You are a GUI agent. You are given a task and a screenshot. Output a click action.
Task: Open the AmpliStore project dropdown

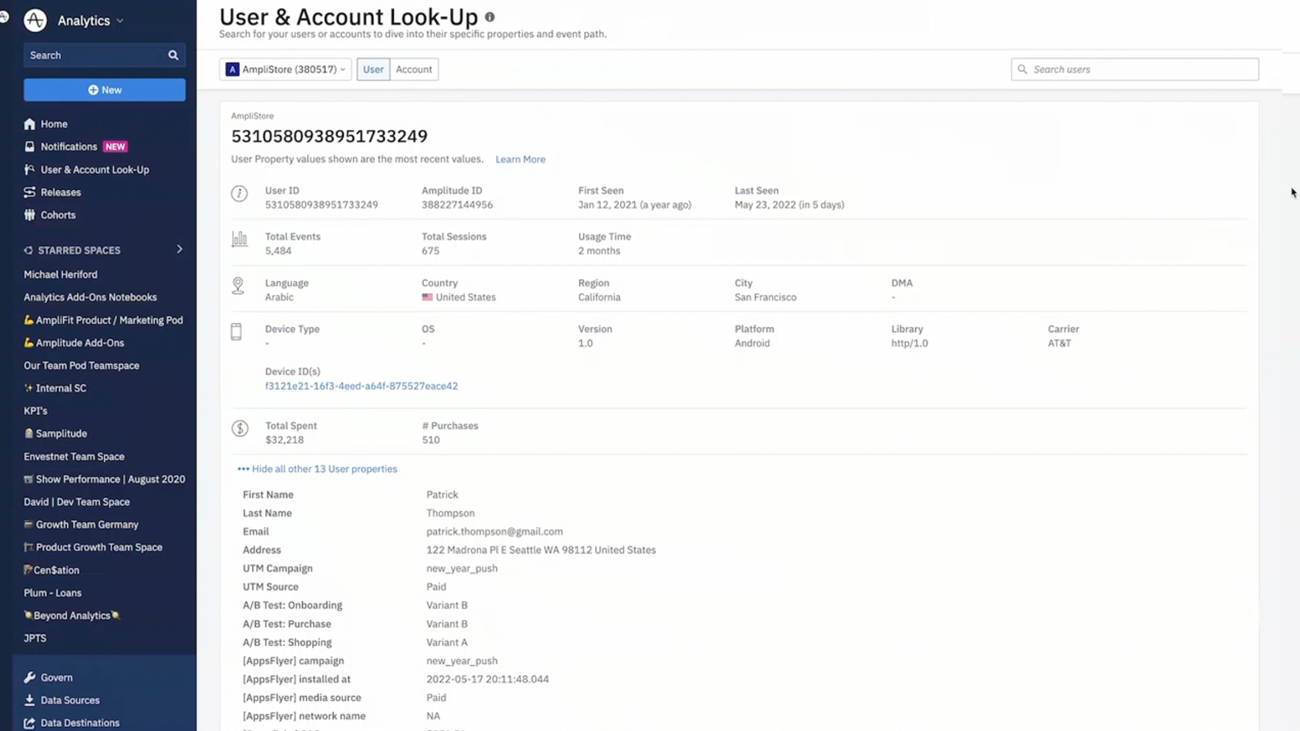point(286,70)
